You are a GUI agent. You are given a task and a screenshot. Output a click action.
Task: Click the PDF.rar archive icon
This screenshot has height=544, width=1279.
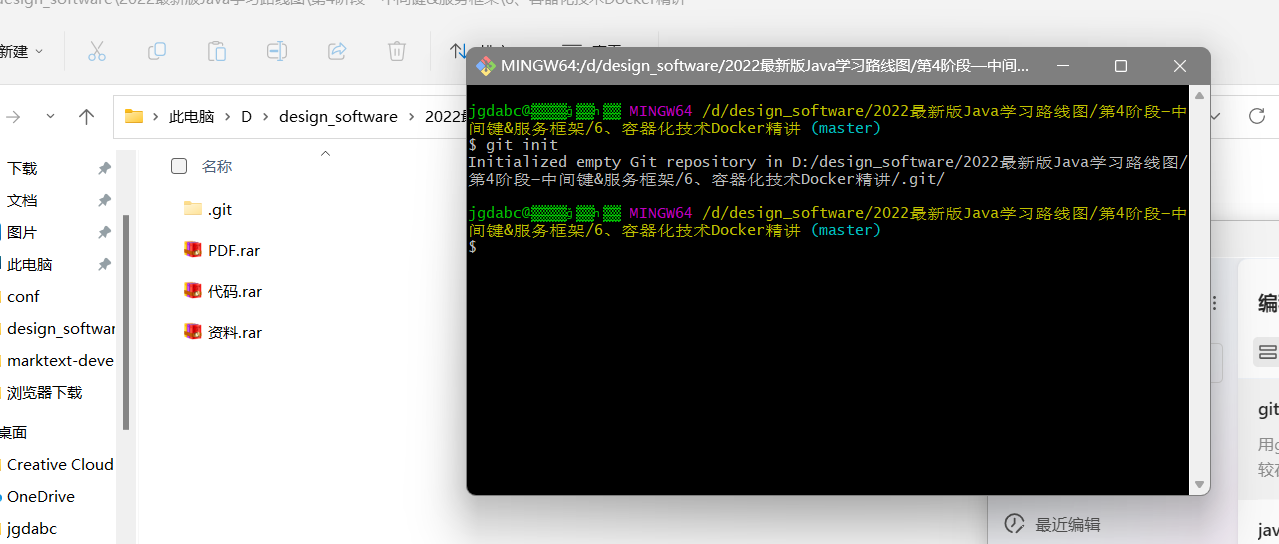click(x=193, y=250)
